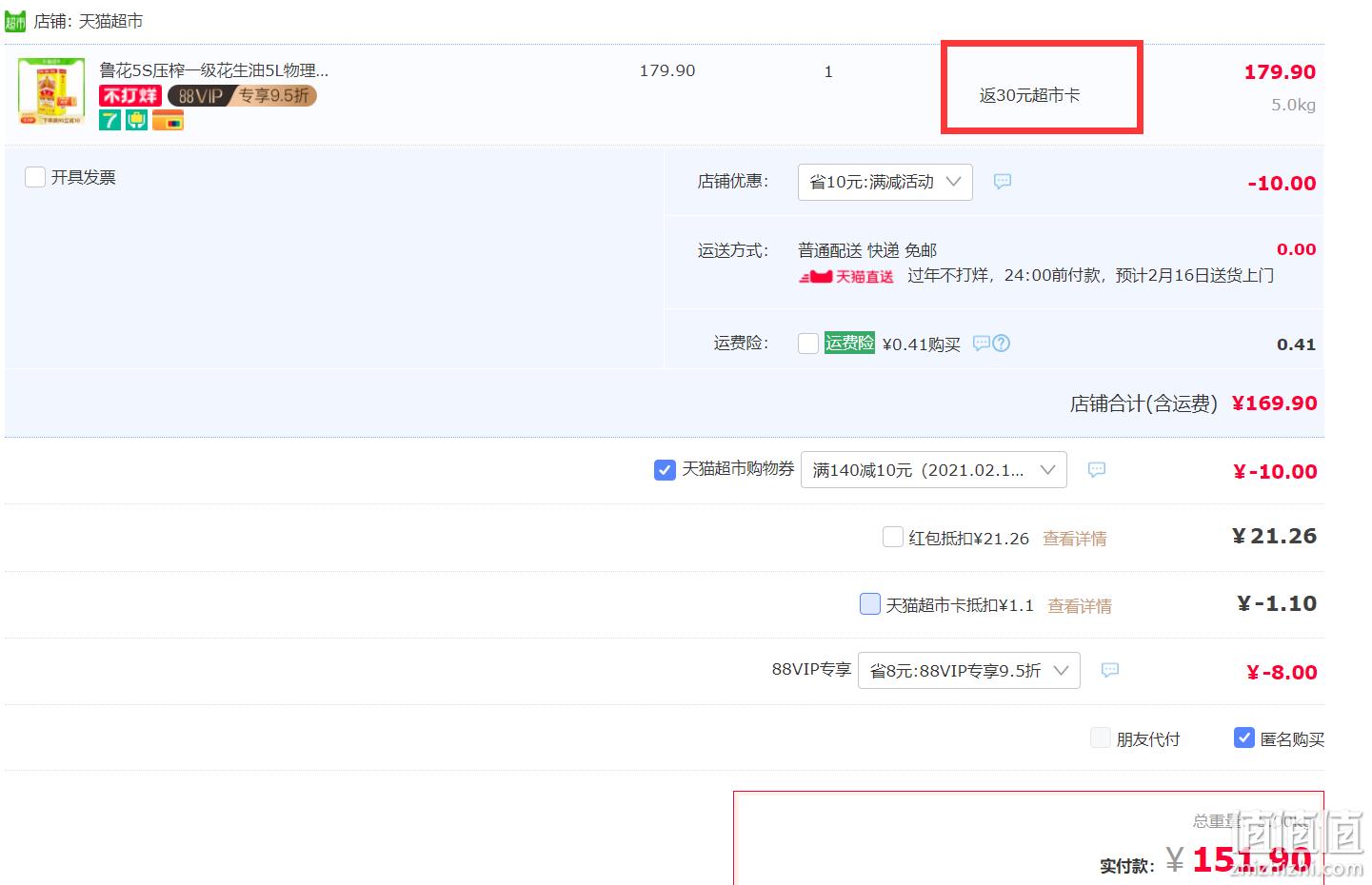1372x885 pixels.
Task: Click the unit price 179.90 cell
Action: tap(667, 71)
